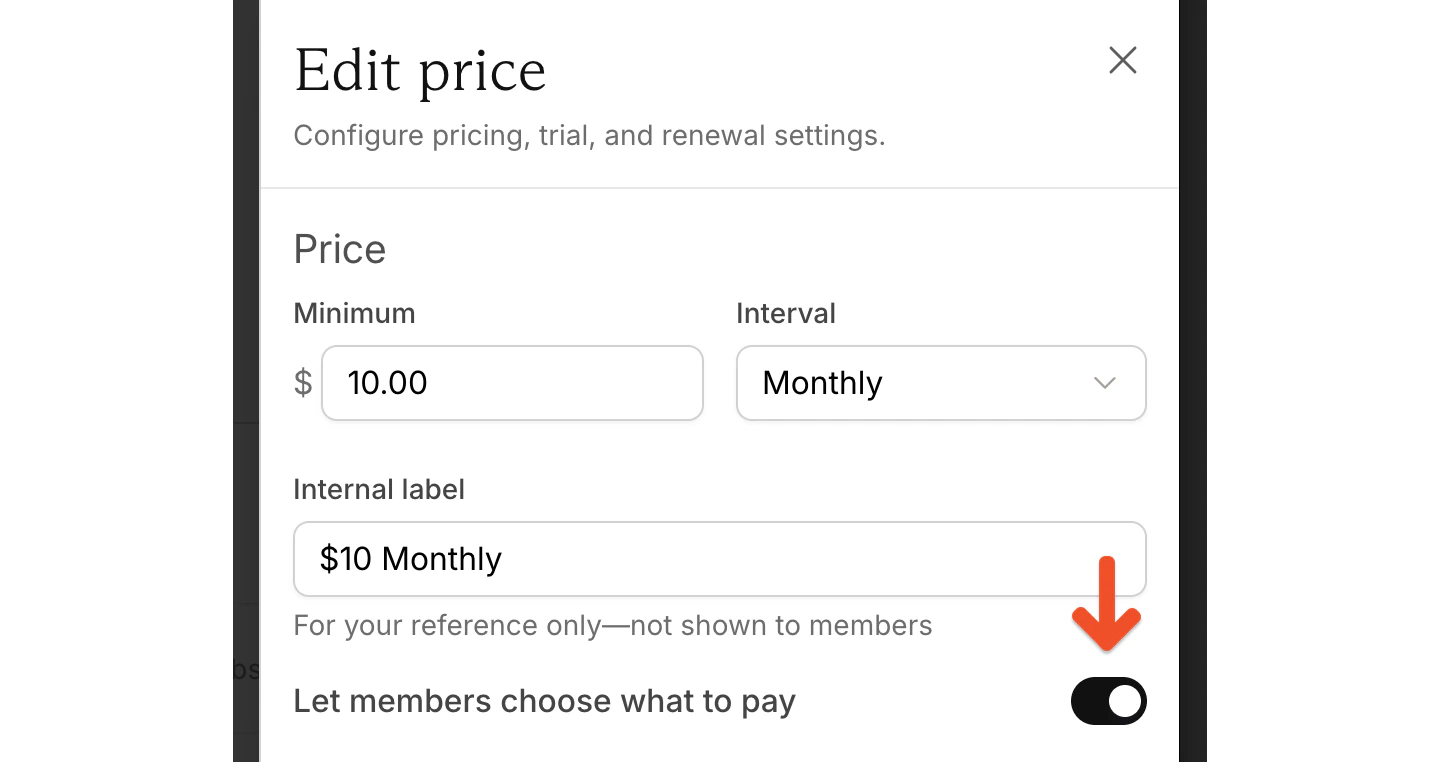Click the Minimum price field
The width and height of the screenshot is (1440, 762).
click(512, 383)
